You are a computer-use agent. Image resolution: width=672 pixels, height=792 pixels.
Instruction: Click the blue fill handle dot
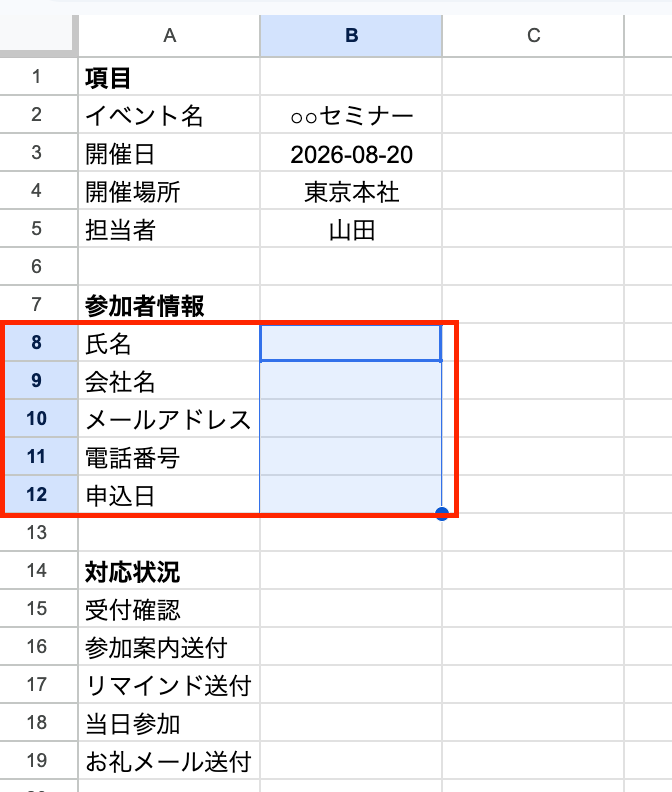[442, 514]
